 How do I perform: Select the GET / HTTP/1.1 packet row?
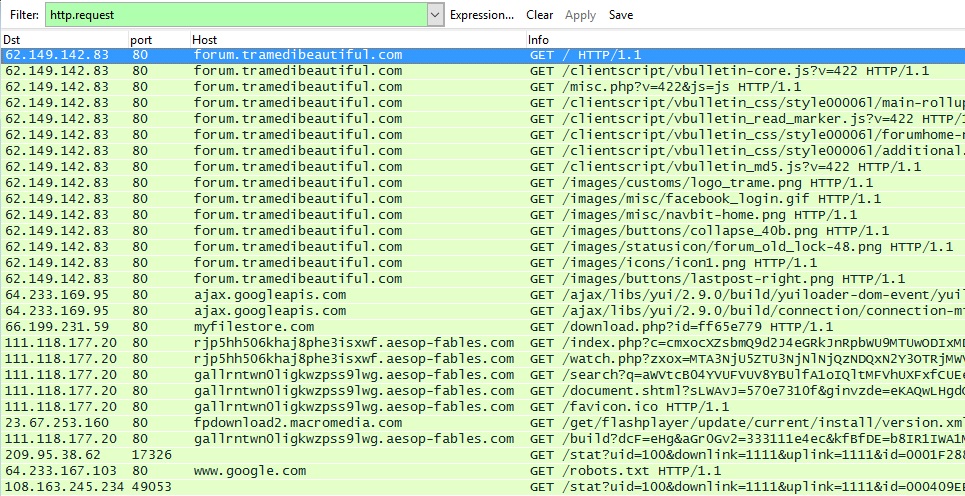click(x=482, y=55)
